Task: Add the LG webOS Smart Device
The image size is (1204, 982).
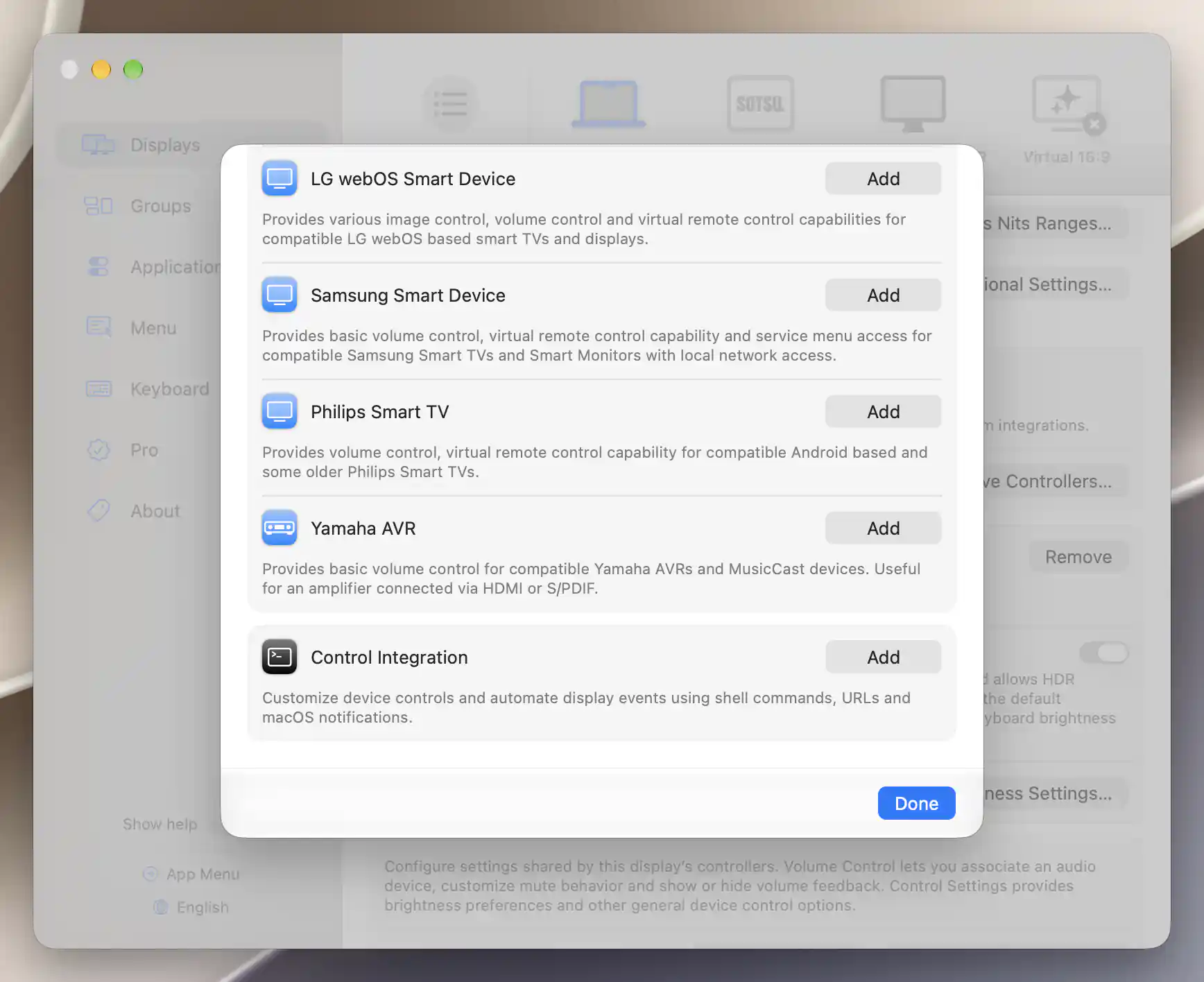Action: point(883,179)
